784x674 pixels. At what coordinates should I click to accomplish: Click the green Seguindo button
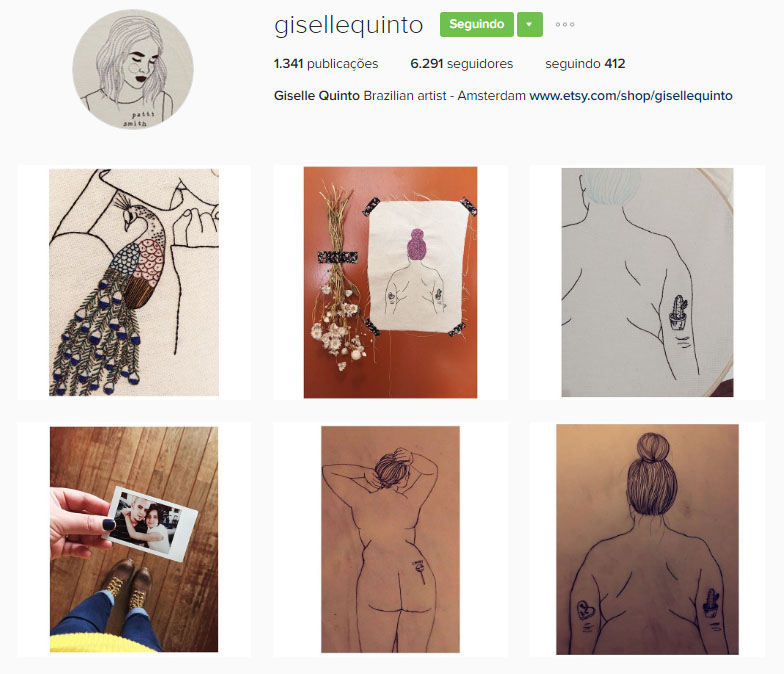tap(476, 24)
